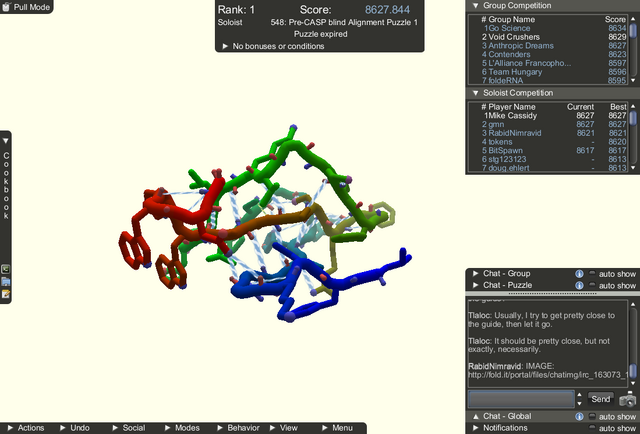
Task: Click the Pull Mode hand icon
Action: click(6, 6)
